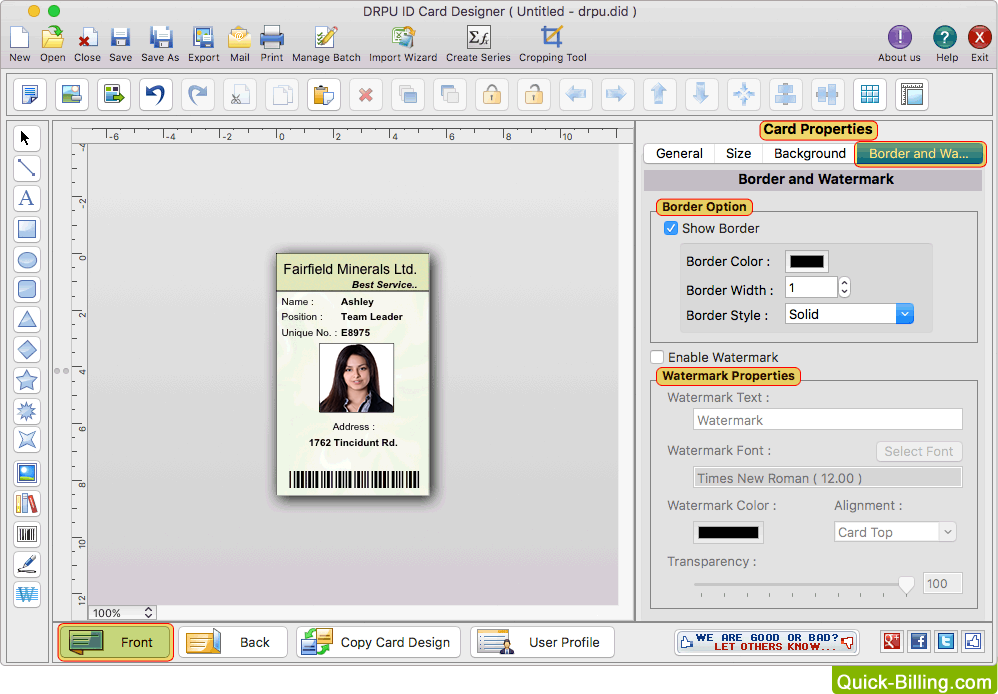Click the Border Width stepper arrows
Screen dimensions: 998x694
pyautogui.click(x=844, y=287)
